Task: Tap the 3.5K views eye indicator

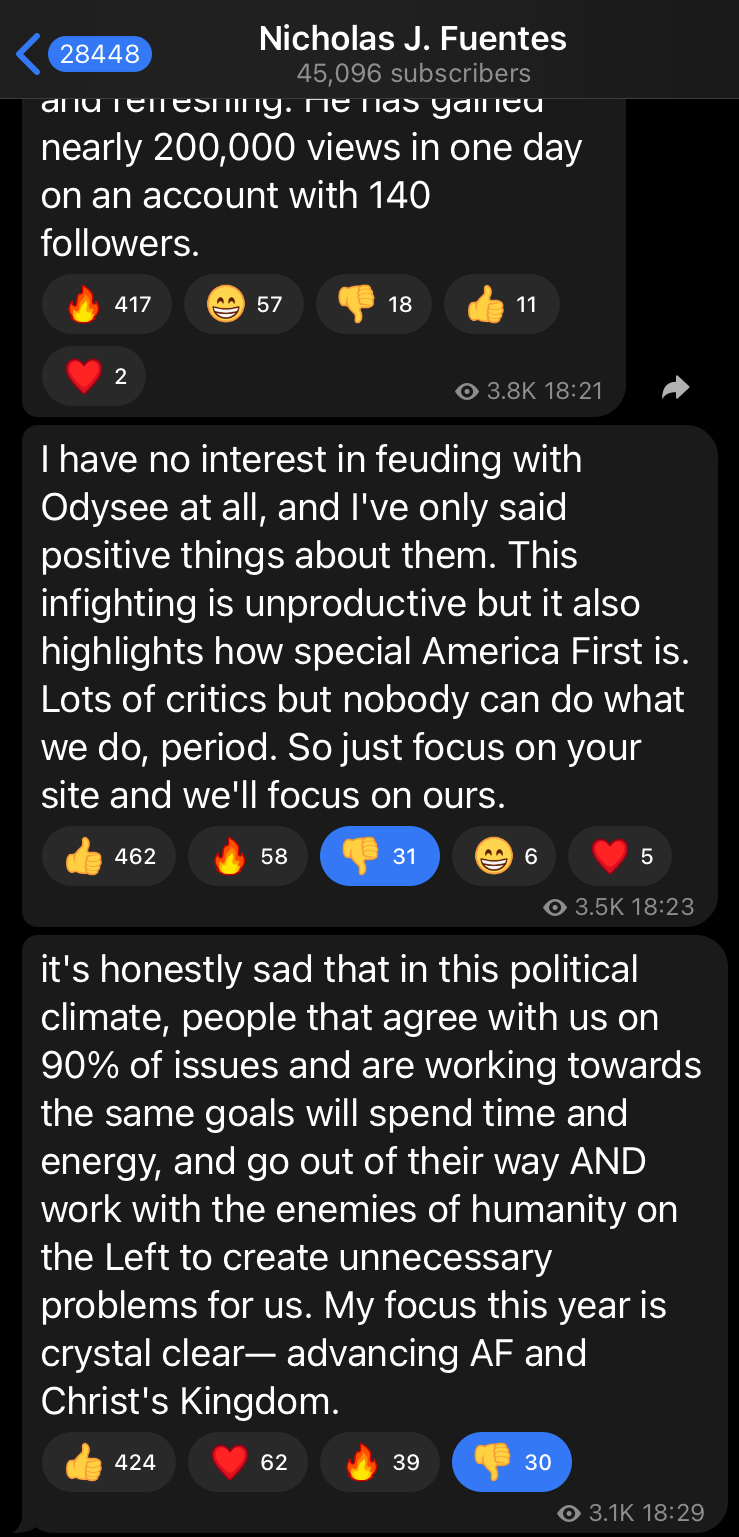Action: pyautogui.click(x=554, y=907)
